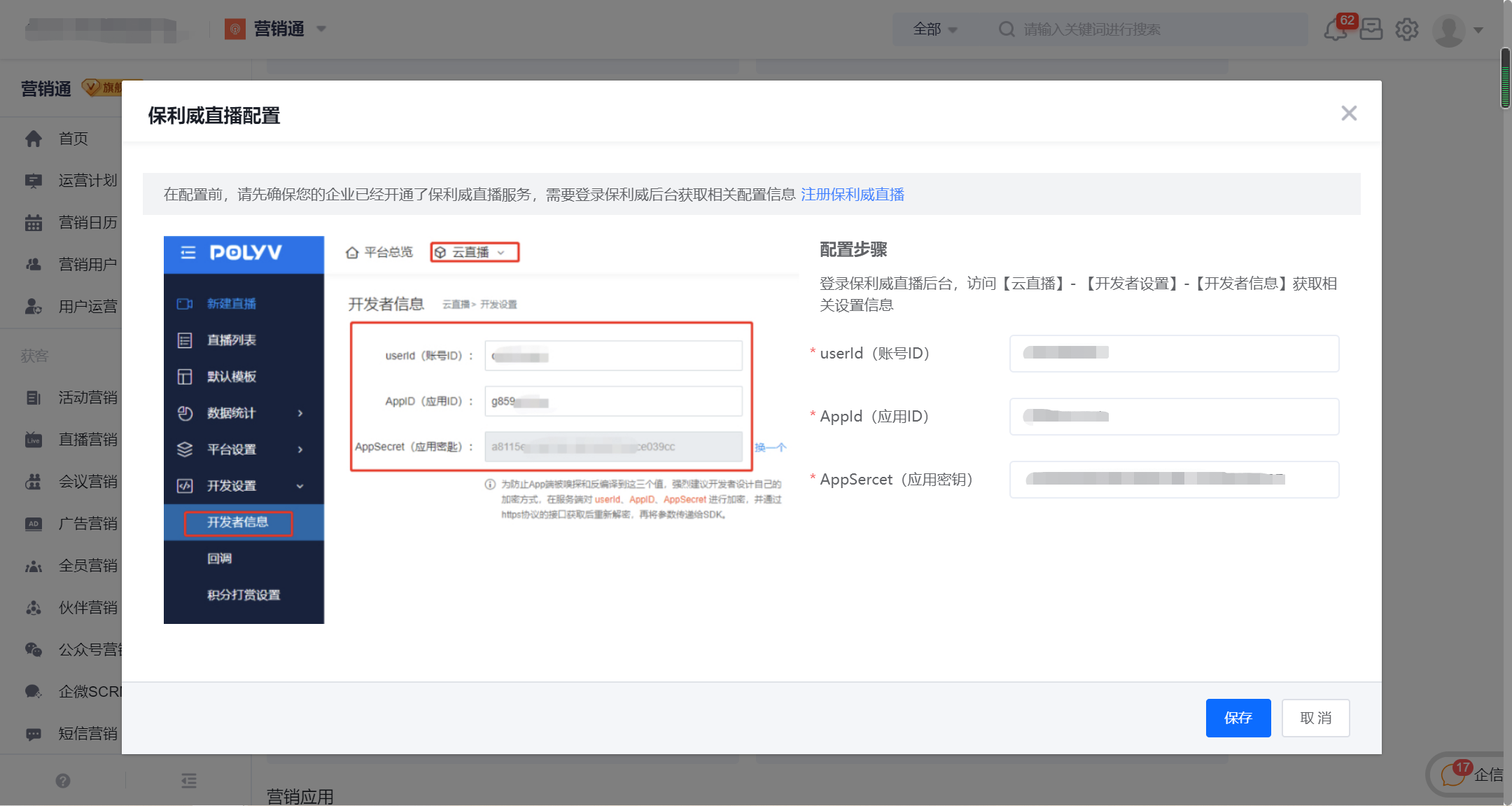Viewport: 1512px width, 806px height.
Task: Click the 取消 button
Action: coord(1315,718)
